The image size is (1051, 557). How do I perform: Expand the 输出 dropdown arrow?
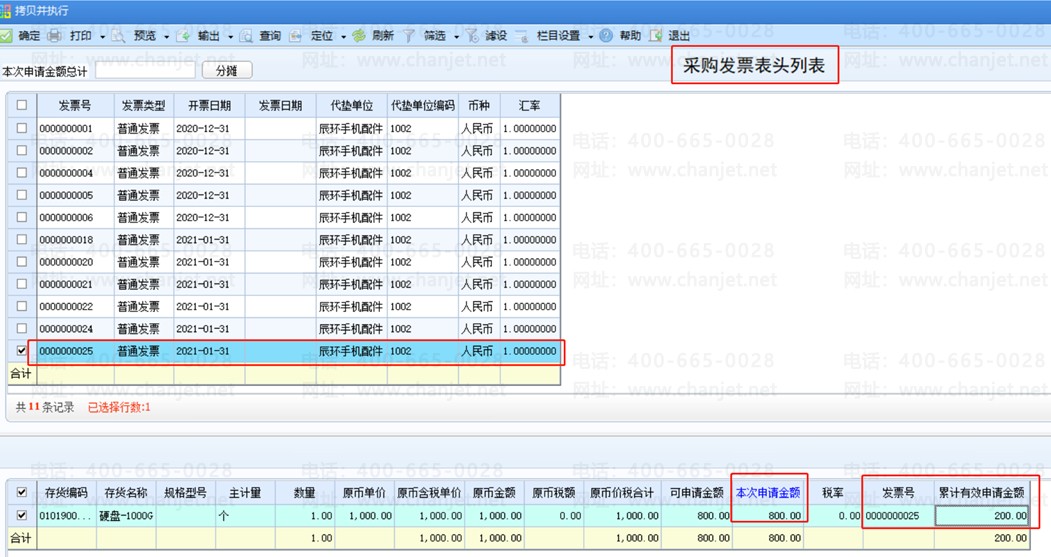point(230,37)
